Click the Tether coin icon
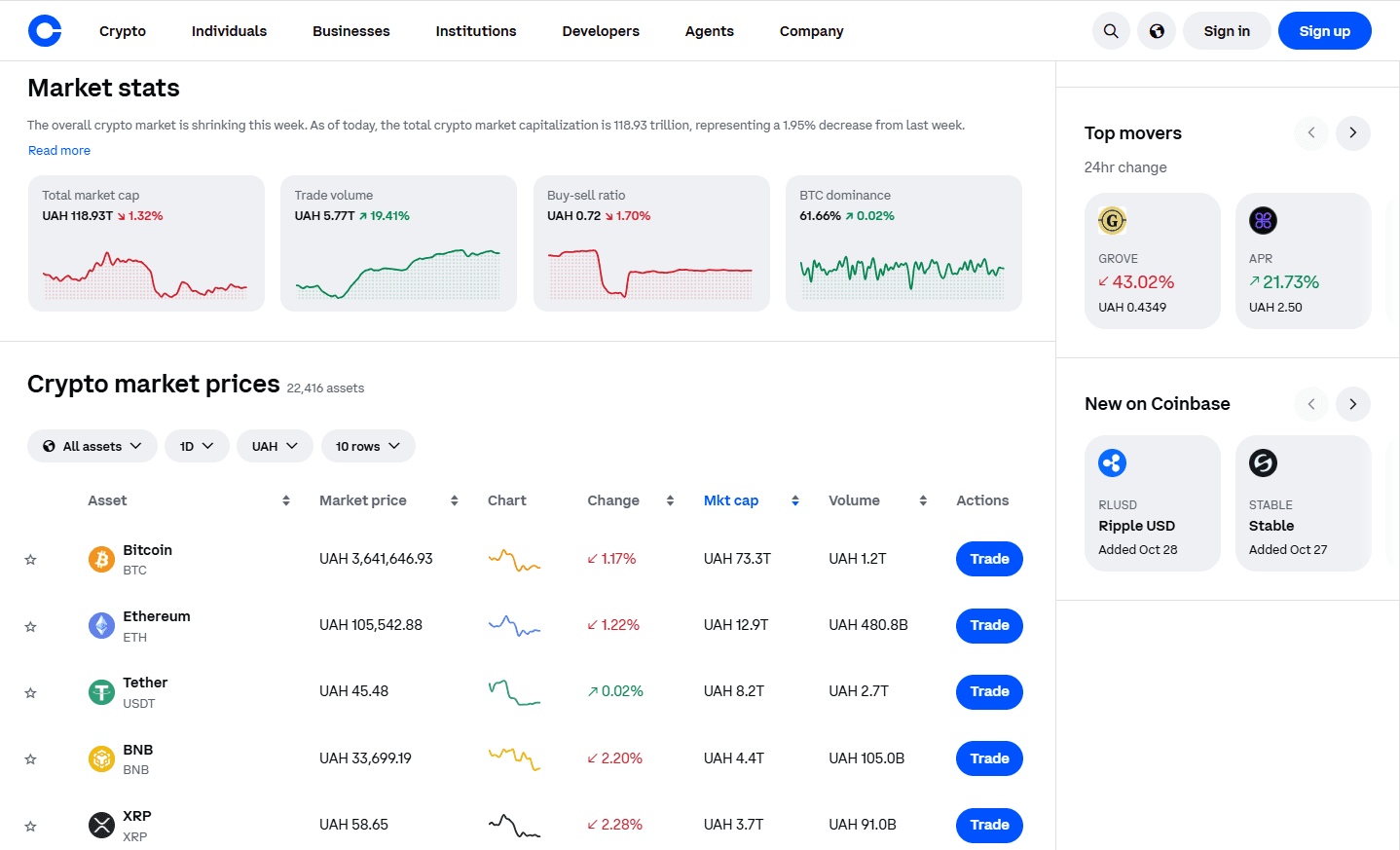This screenshot has height=850, width=1400. (x=101, y=692)
